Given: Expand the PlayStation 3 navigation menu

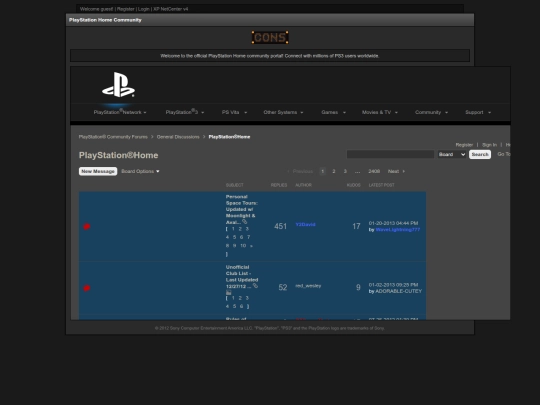Looking at the screenshot, I should click(185, 112).
